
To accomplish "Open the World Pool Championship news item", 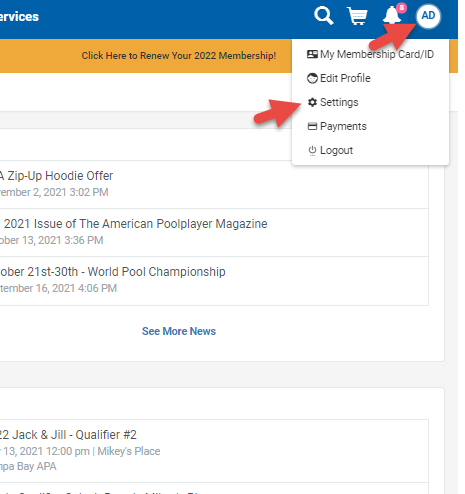I will click(214, 281).
